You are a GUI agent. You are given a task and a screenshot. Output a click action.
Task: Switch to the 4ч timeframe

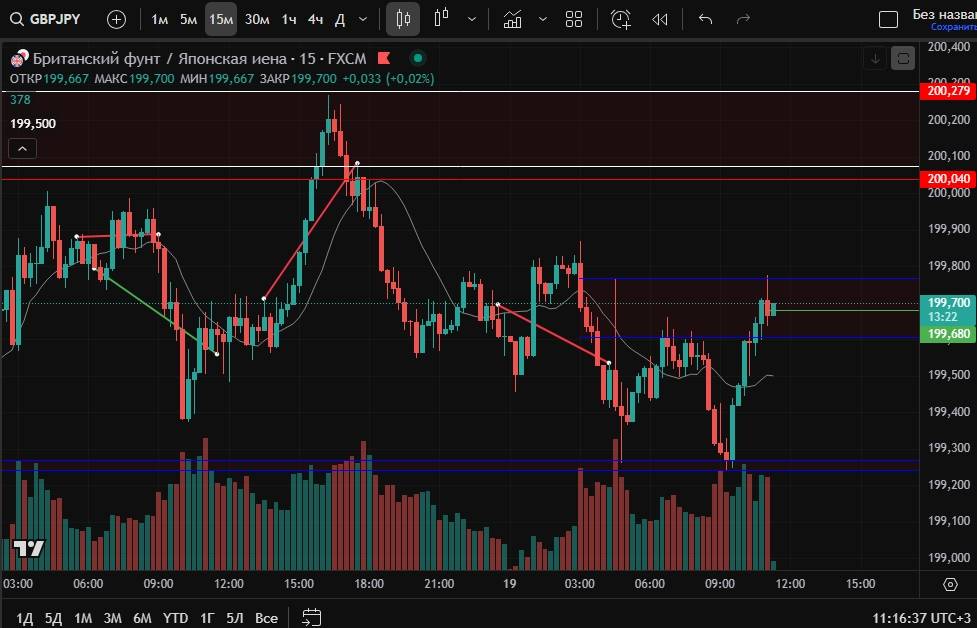pos(315,19)
